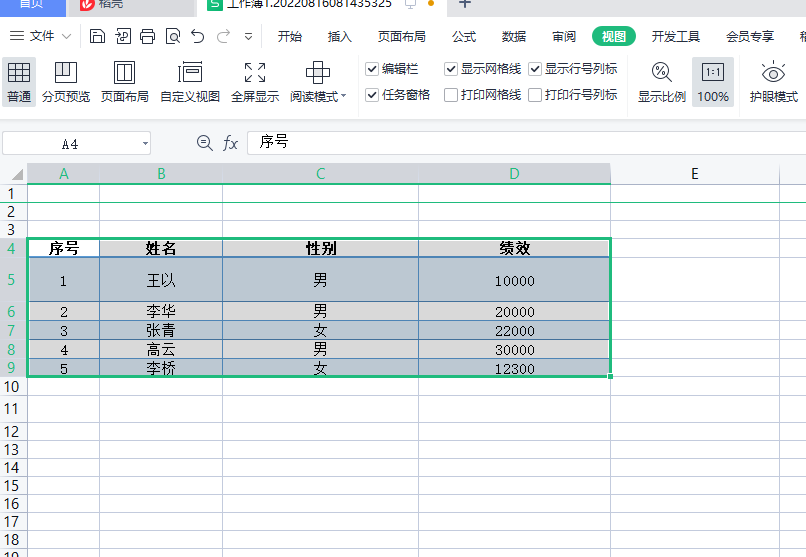Open 自定义视图 custom views

tap(190, 82)
